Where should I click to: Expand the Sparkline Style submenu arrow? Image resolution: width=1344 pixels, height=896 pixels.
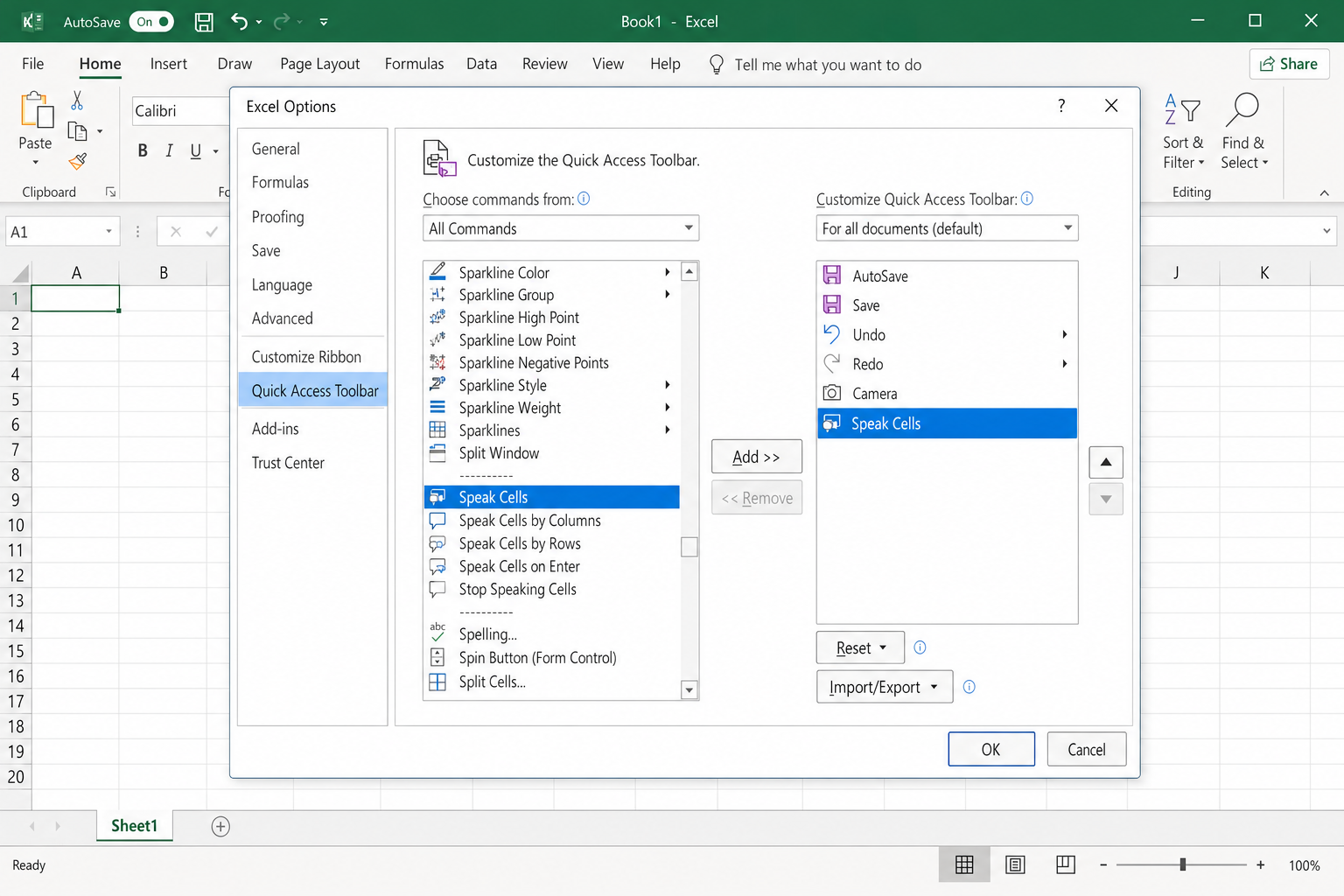point(668,385)
